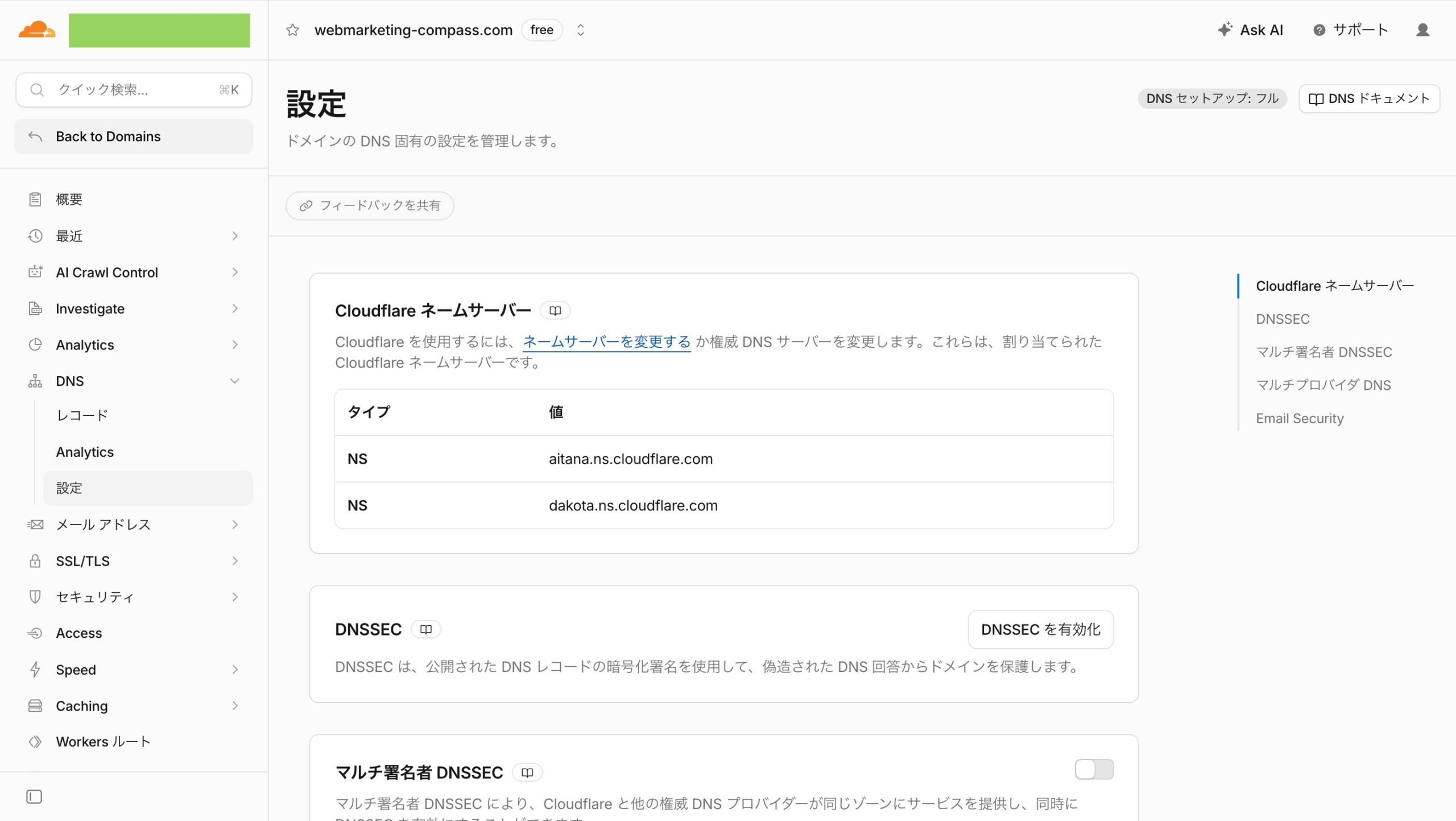Expand the Speed chevron

tap(235, 670)
